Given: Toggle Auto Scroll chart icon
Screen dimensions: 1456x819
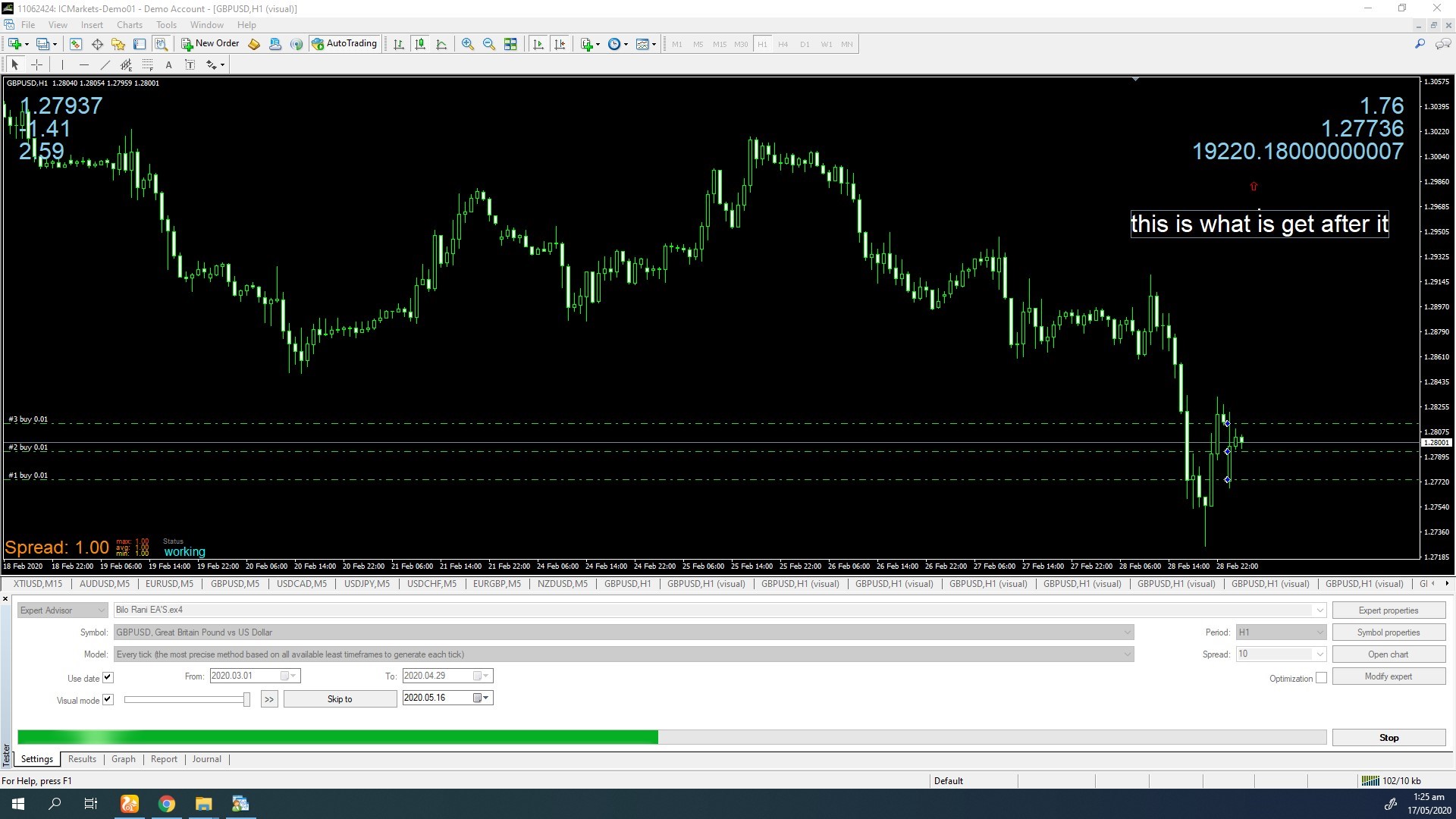Looking at the screenshot, I should point(538,44).
